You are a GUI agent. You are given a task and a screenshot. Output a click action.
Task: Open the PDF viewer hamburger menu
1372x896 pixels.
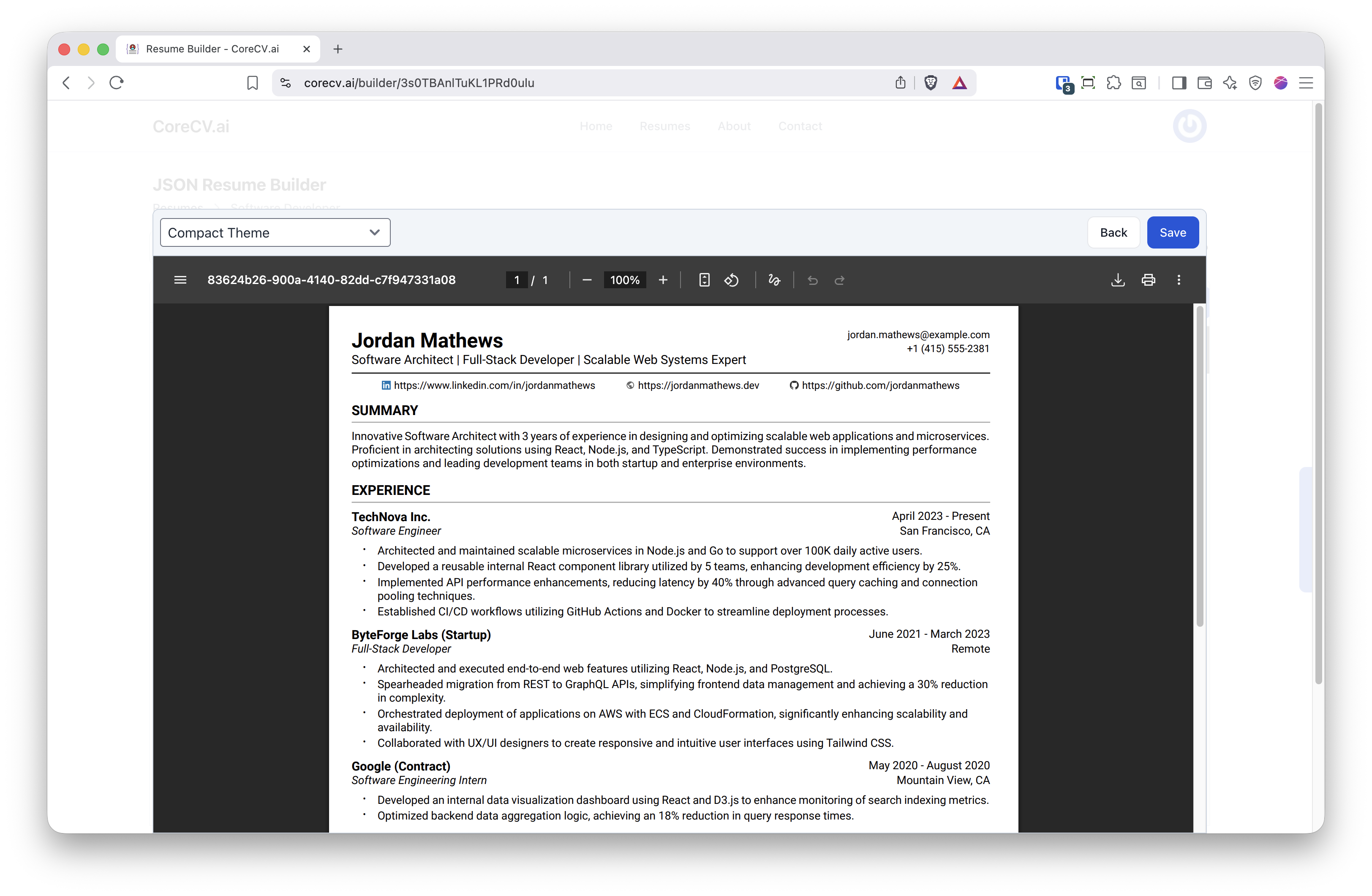pyautogui.click(x=180, y=280)
